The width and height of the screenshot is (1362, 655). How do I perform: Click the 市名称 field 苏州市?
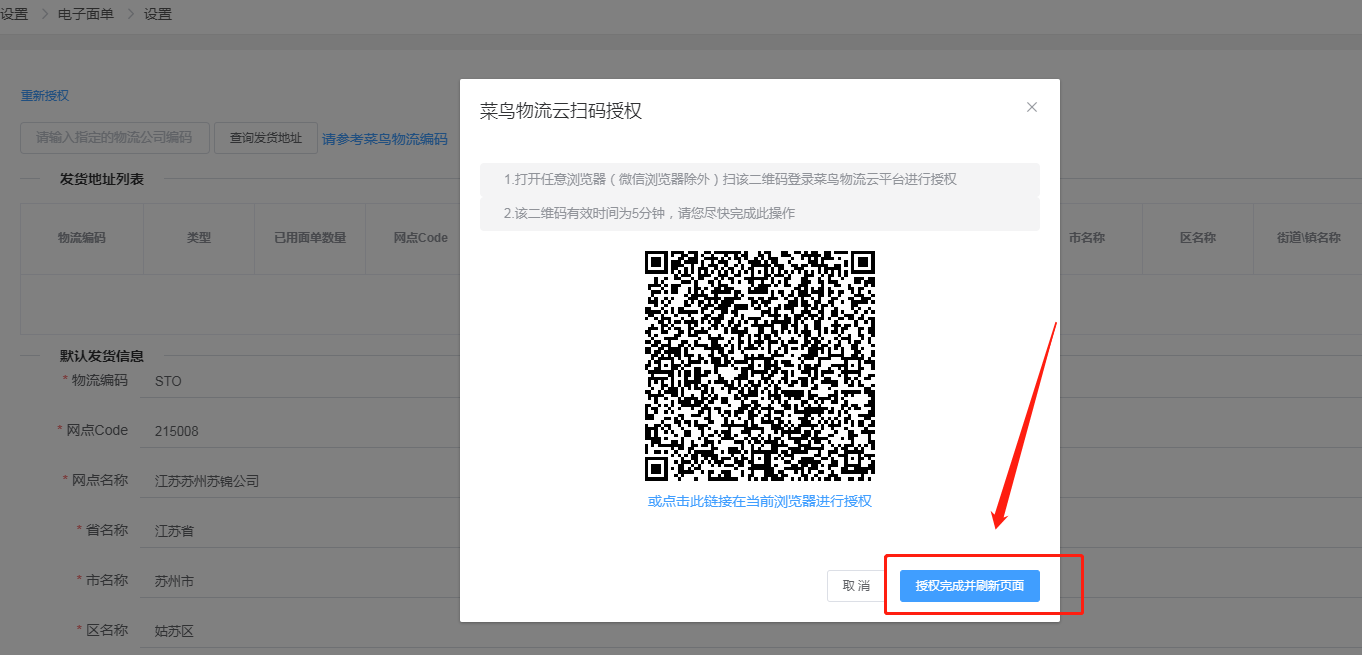(300, 581)
